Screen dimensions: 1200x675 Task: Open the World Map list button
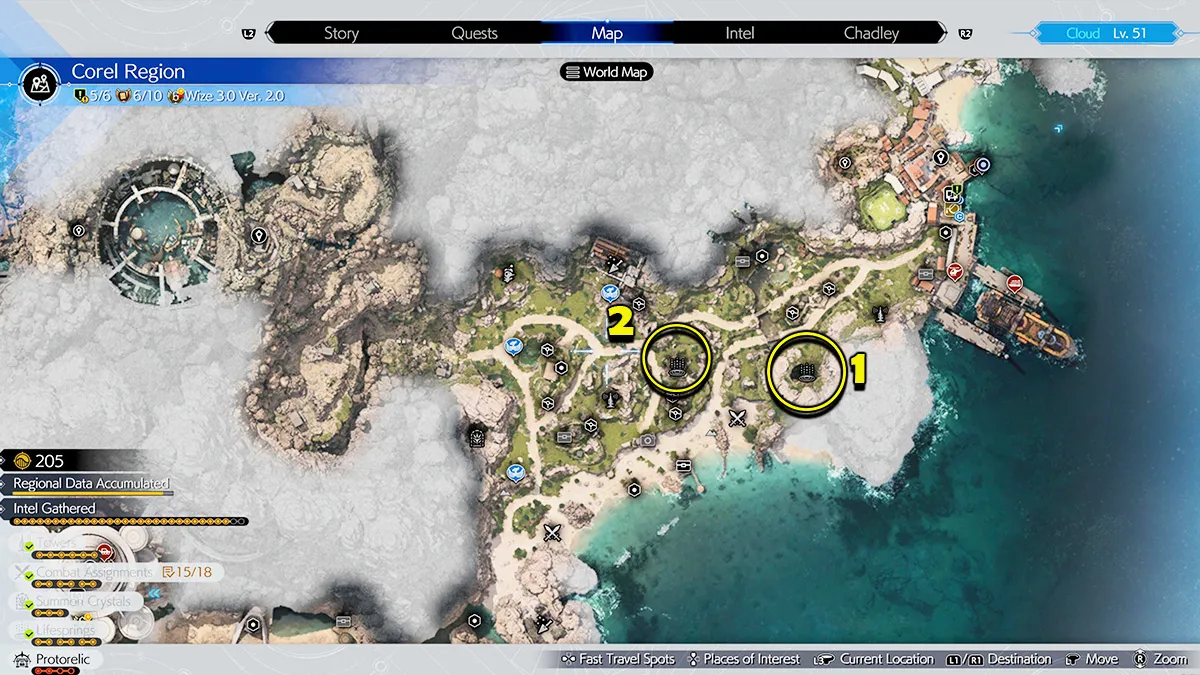click(x=607, y=72)
